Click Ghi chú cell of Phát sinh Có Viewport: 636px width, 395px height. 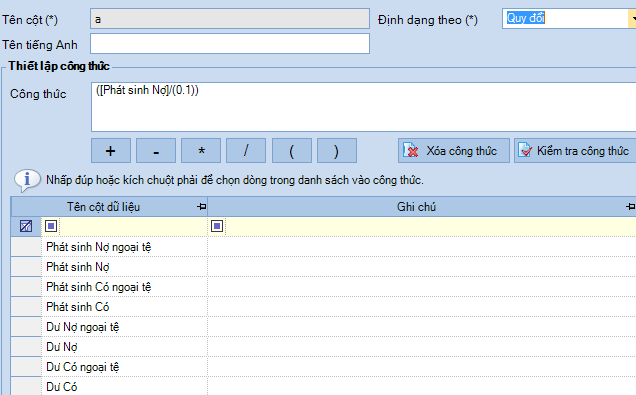point(422,307)
